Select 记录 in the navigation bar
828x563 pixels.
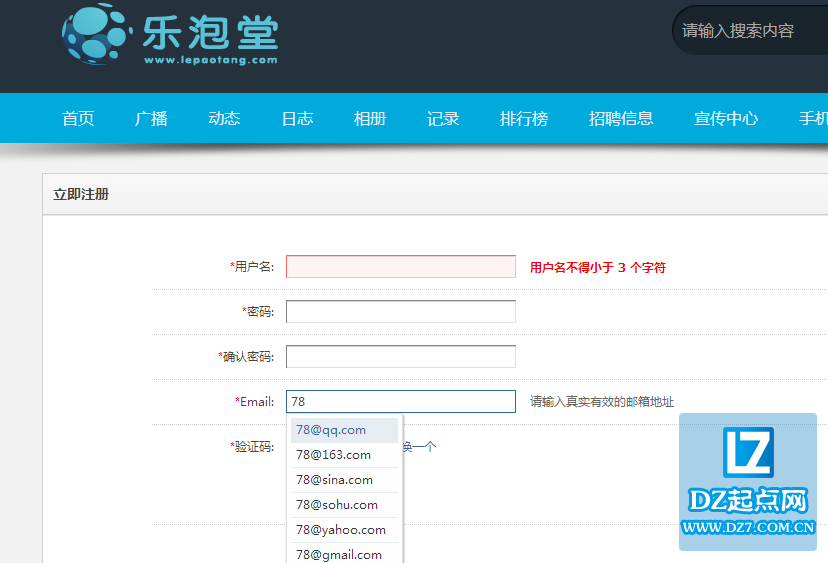pyautogui.click(x=443, y=118)
